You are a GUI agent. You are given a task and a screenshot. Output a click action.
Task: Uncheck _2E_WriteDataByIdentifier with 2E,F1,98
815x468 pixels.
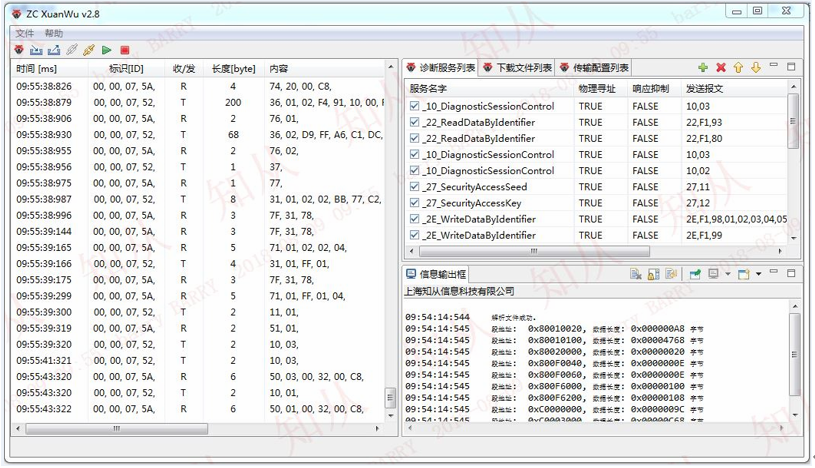pyautogui.click(x=414, y=219)
